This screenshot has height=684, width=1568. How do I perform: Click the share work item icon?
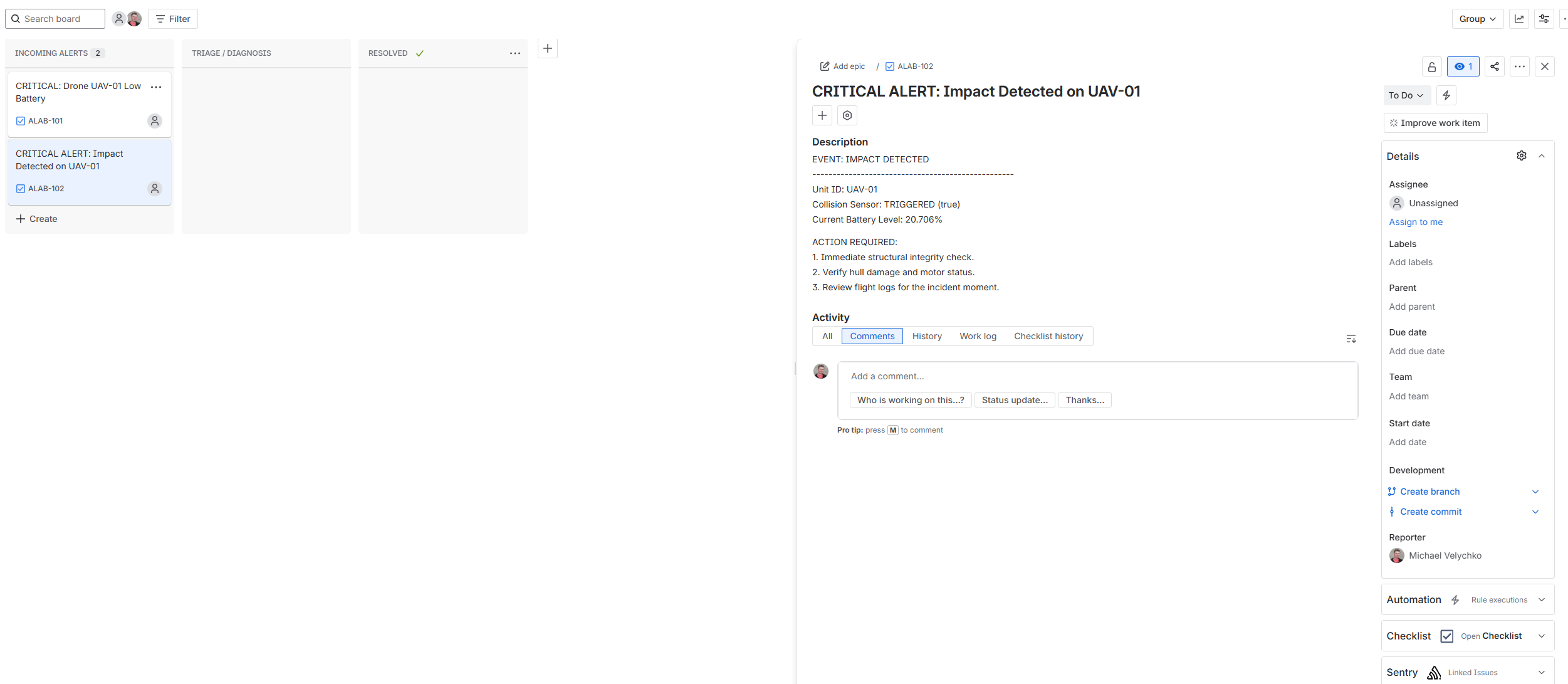1494,66
